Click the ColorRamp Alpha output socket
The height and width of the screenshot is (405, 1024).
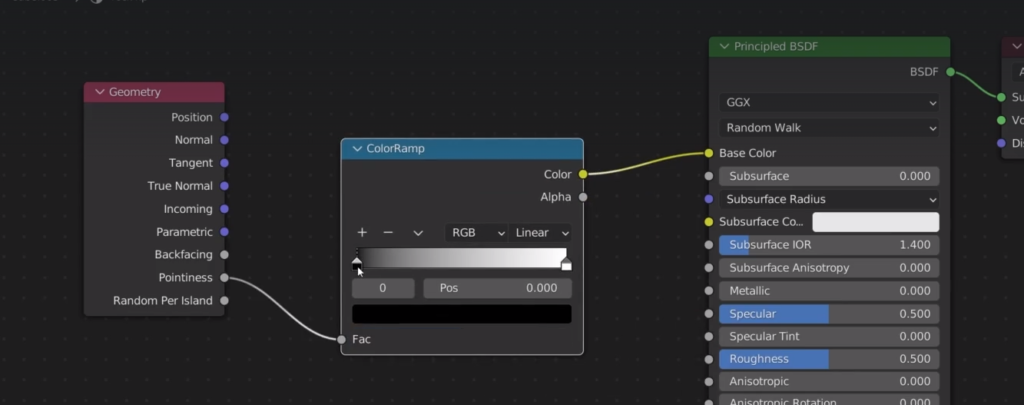583,197
